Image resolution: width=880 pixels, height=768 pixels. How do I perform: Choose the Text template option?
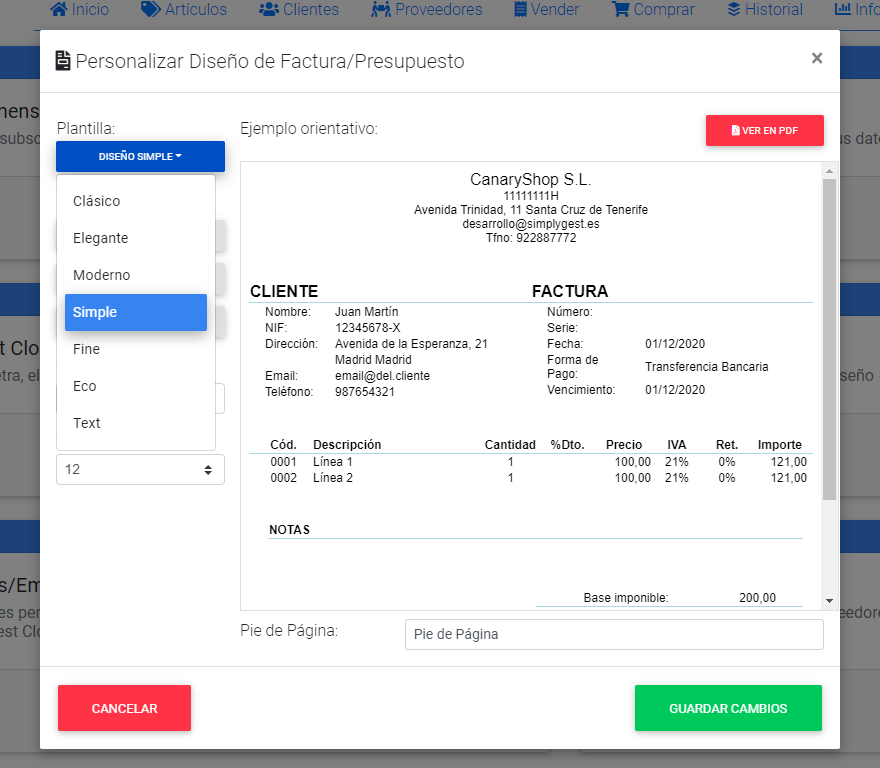tap(86, 423)
